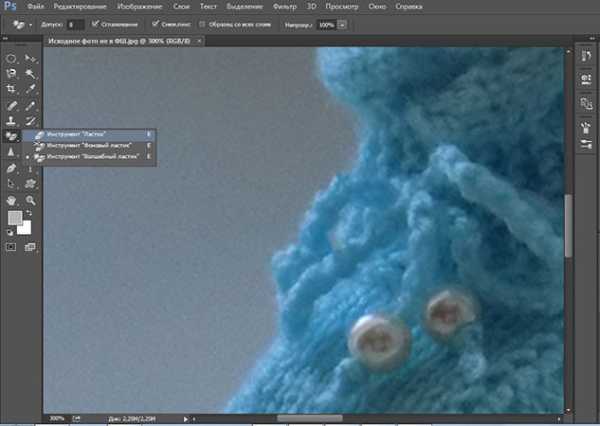Select the Brush tool
Screen dimensions: 600x426
tap(30, 105)
